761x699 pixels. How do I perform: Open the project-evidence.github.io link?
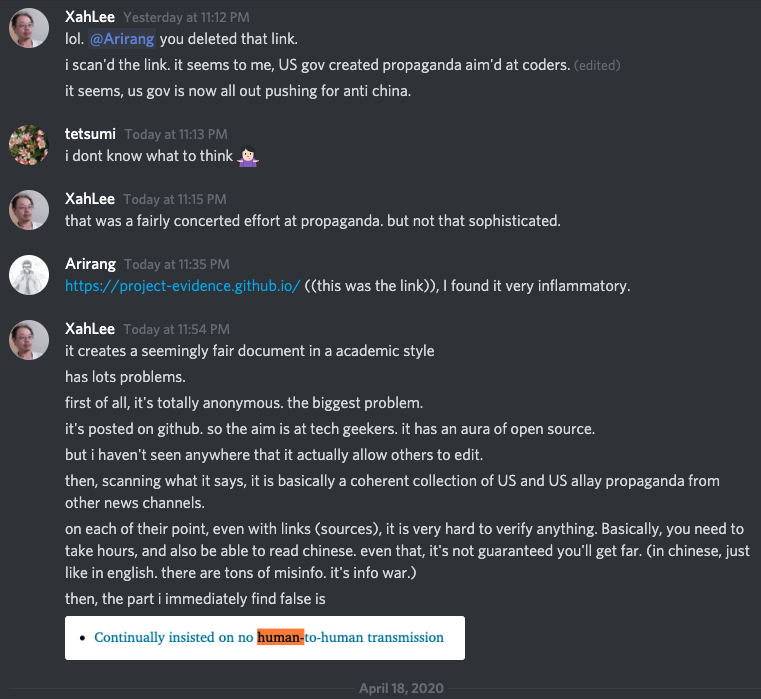point(183,286)
